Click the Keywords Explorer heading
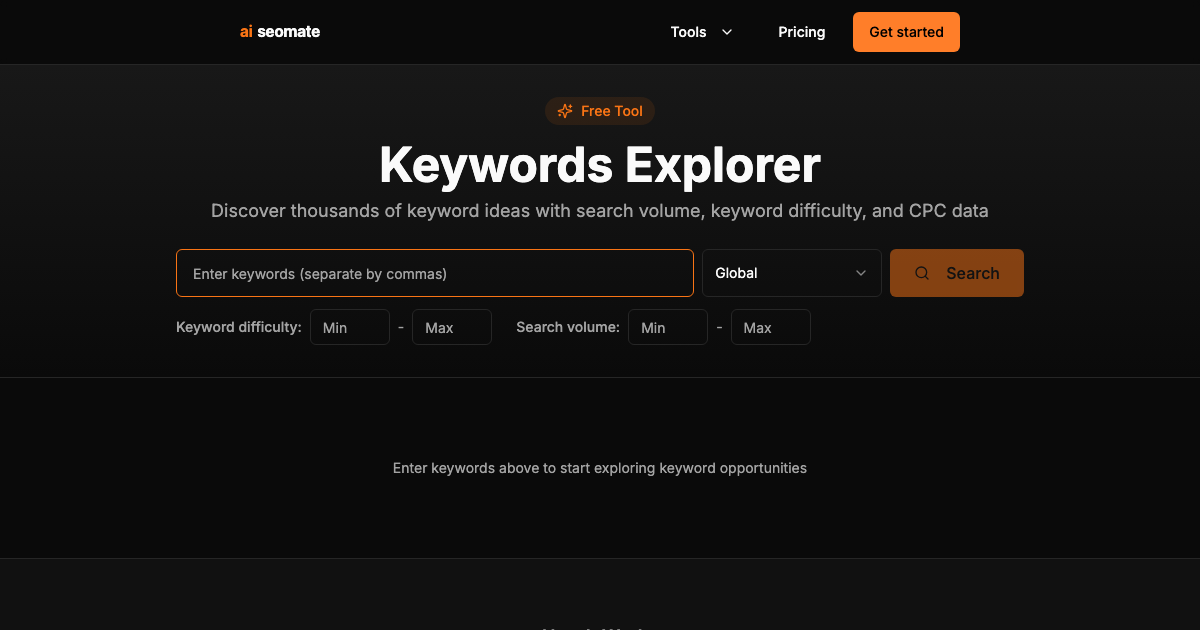The width and height of the screenshot is (1200, 630). click(x=600, y=165)
